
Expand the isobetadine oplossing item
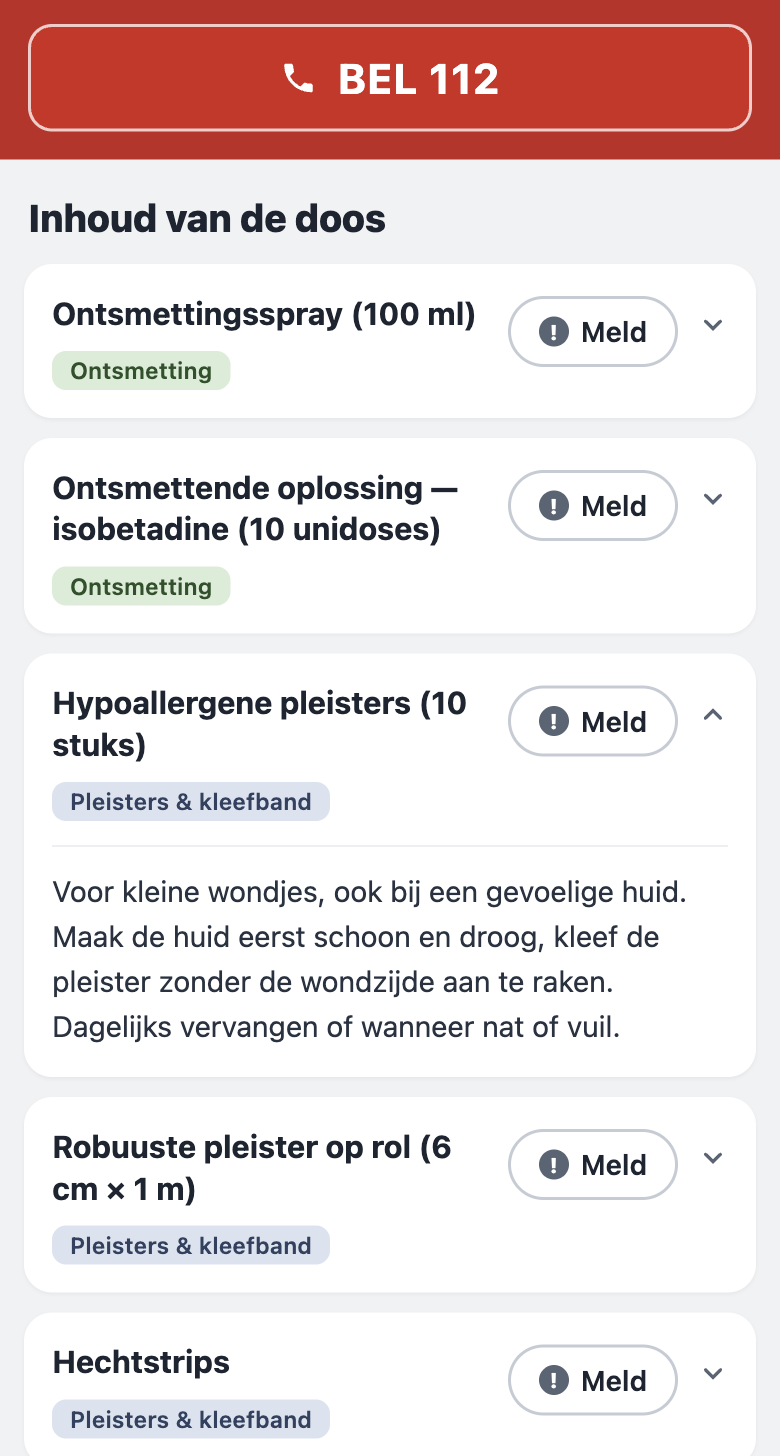click(712, 499)
